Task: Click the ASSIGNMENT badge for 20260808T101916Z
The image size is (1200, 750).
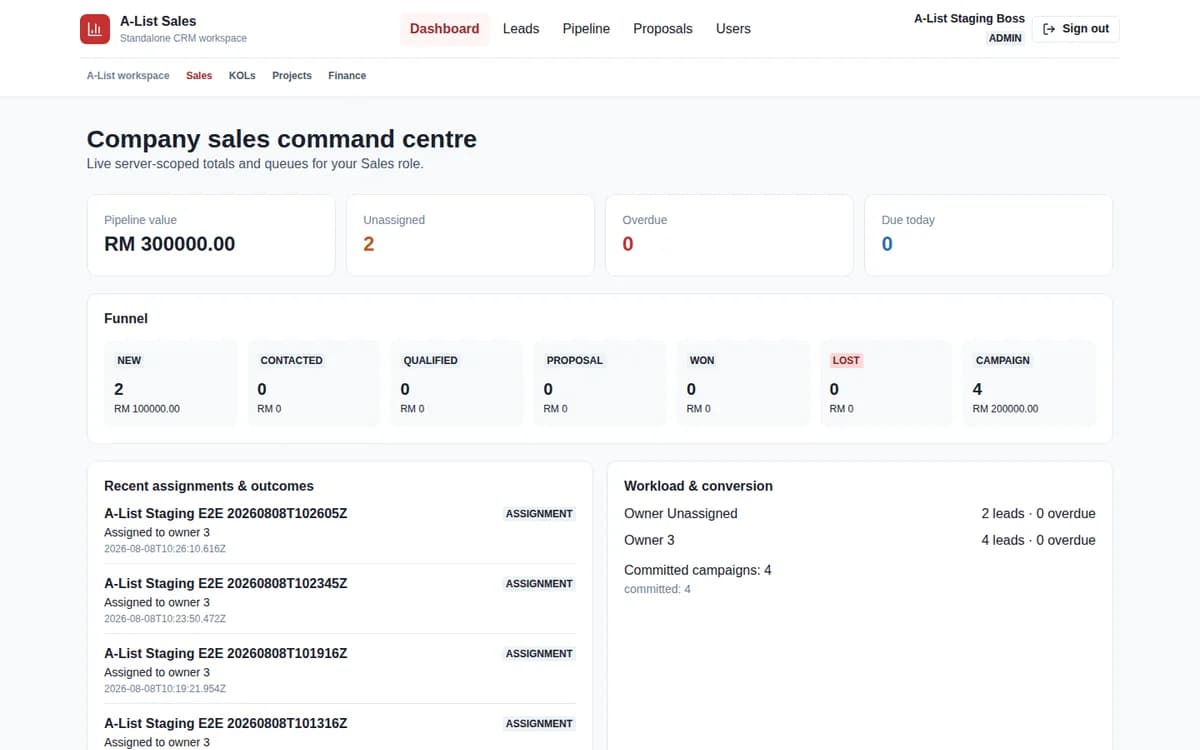Action: 539,654
